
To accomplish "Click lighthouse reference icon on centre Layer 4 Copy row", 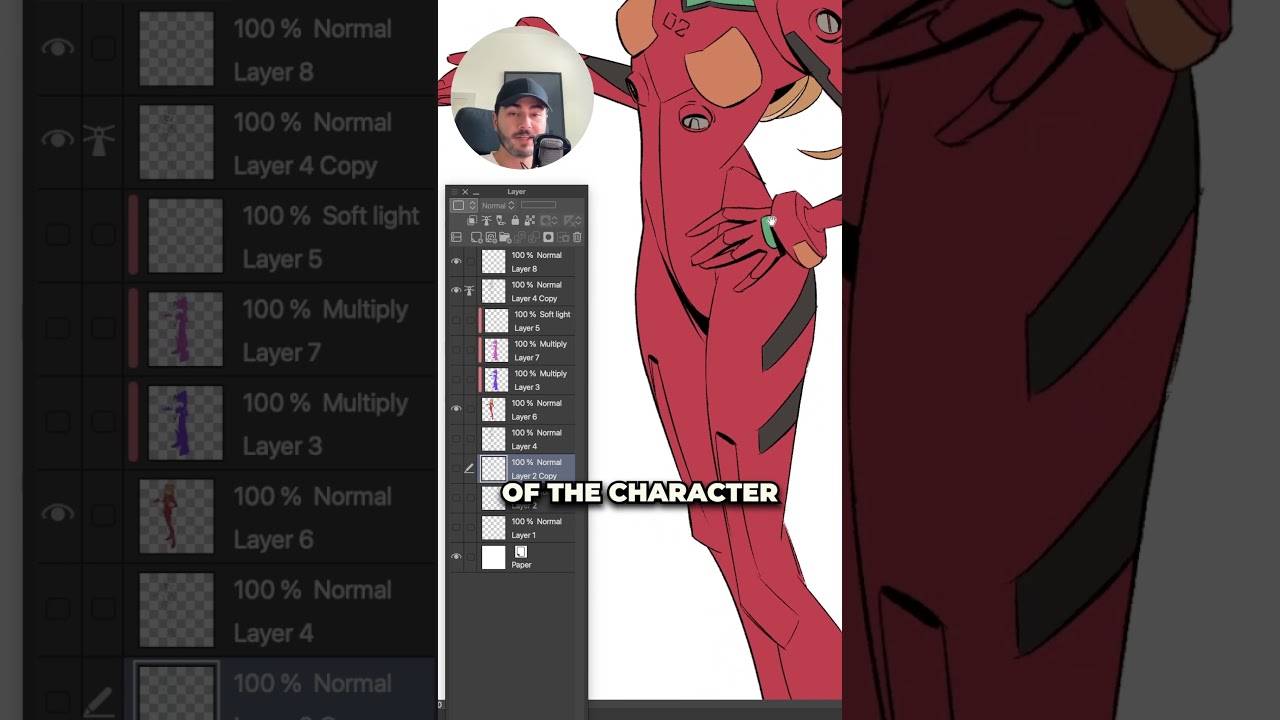I will (x=470, y=291).
